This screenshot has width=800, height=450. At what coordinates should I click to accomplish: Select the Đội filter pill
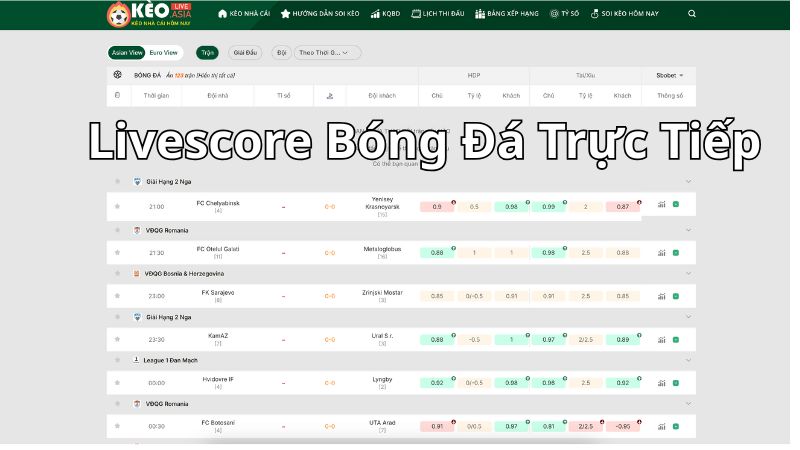tap(282, 53)
